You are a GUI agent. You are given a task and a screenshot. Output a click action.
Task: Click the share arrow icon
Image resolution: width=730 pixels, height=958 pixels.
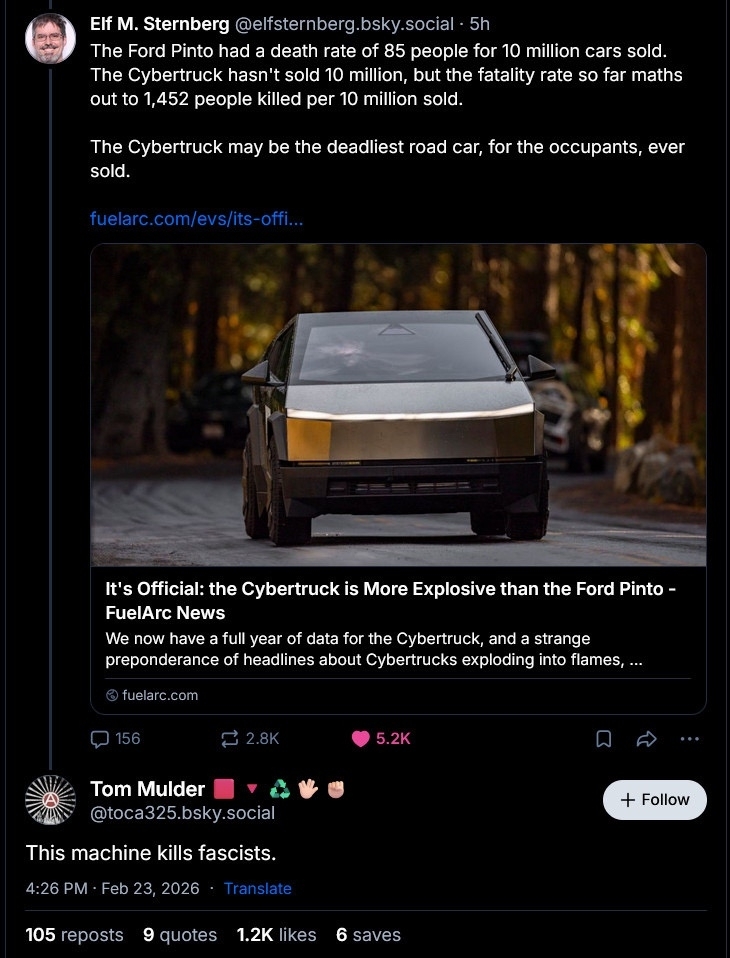click(x=645, y=739)
